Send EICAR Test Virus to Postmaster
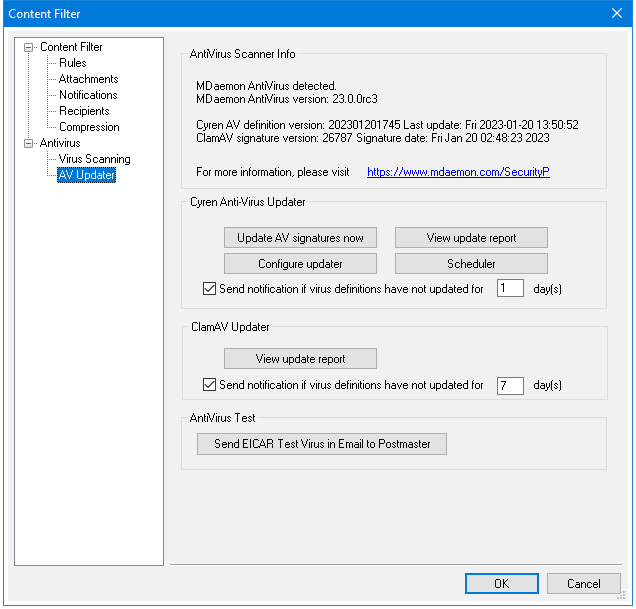Screen dimensions: 636x609 pyautogui.click(x=322, y=444)
